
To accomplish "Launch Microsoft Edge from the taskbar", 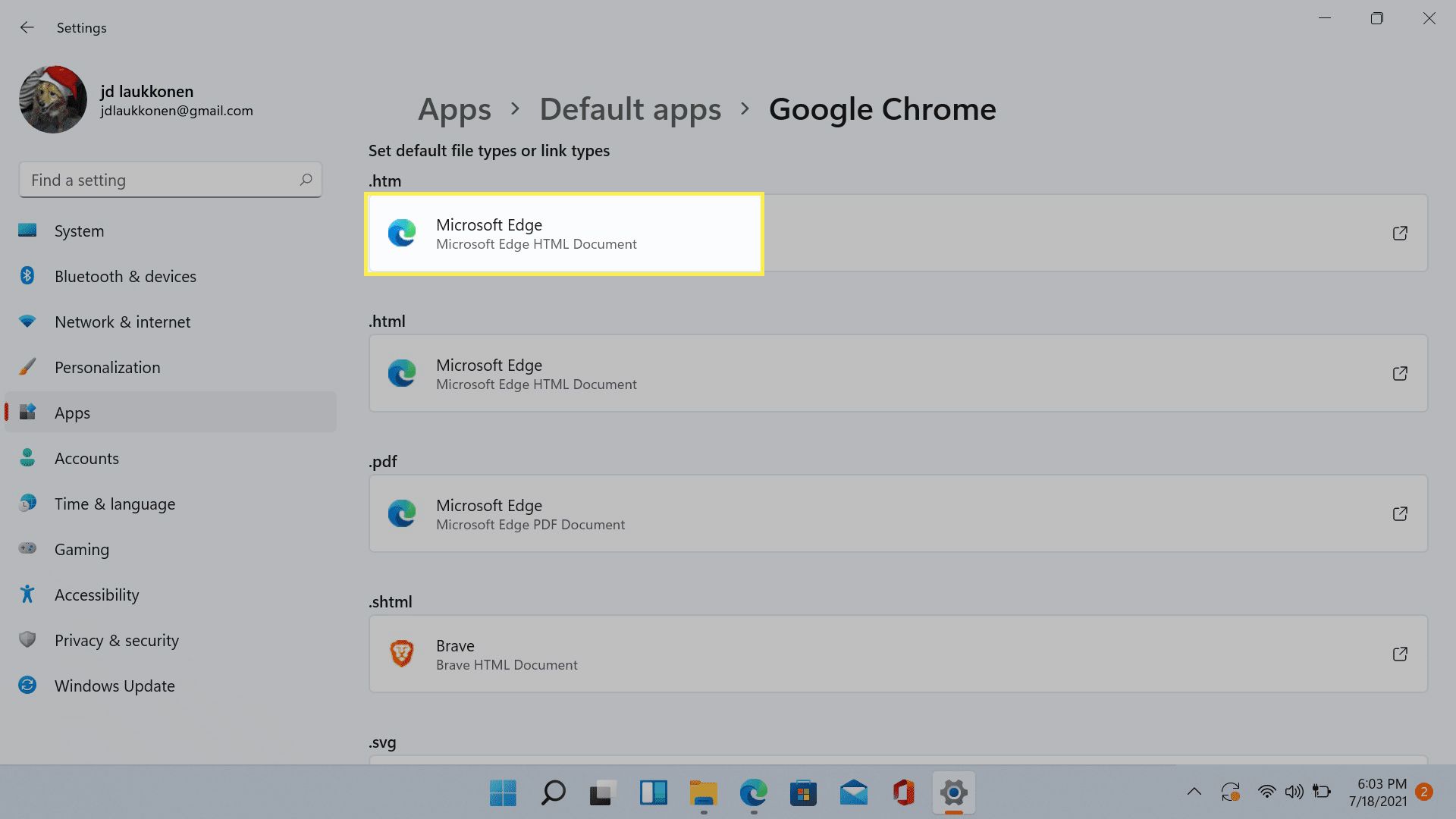I will (x=754, y=793).
